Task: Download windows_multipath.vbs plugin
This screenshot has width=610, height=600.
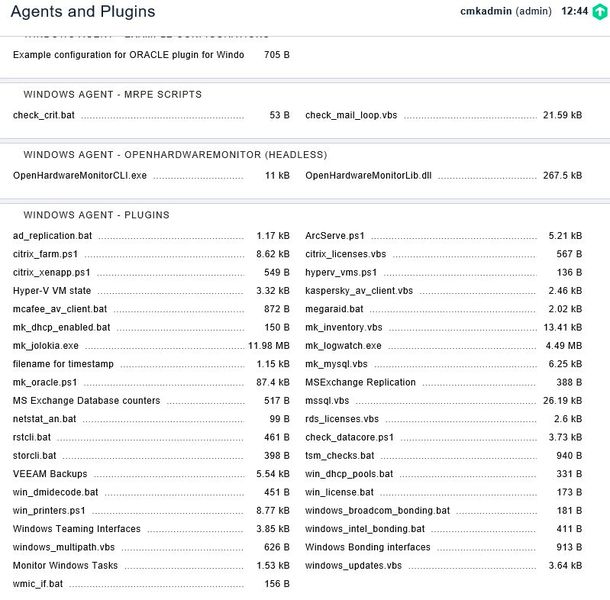Action: coord(63,547)
